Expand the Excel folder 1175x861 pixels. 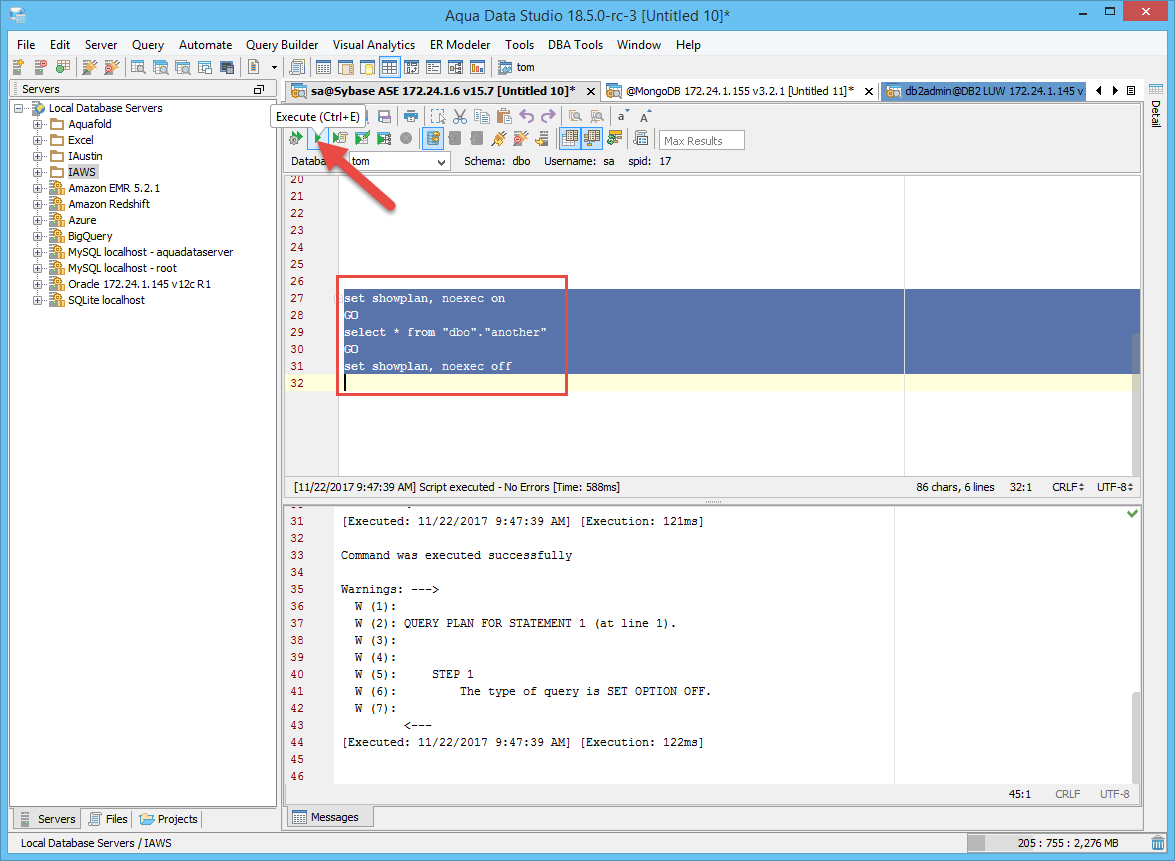pos(37,140)
